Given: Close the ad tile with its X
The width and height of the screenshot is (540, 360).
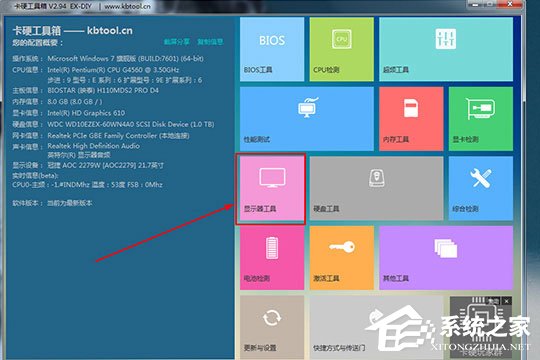Looking at the screenshot, I should 507,301.
